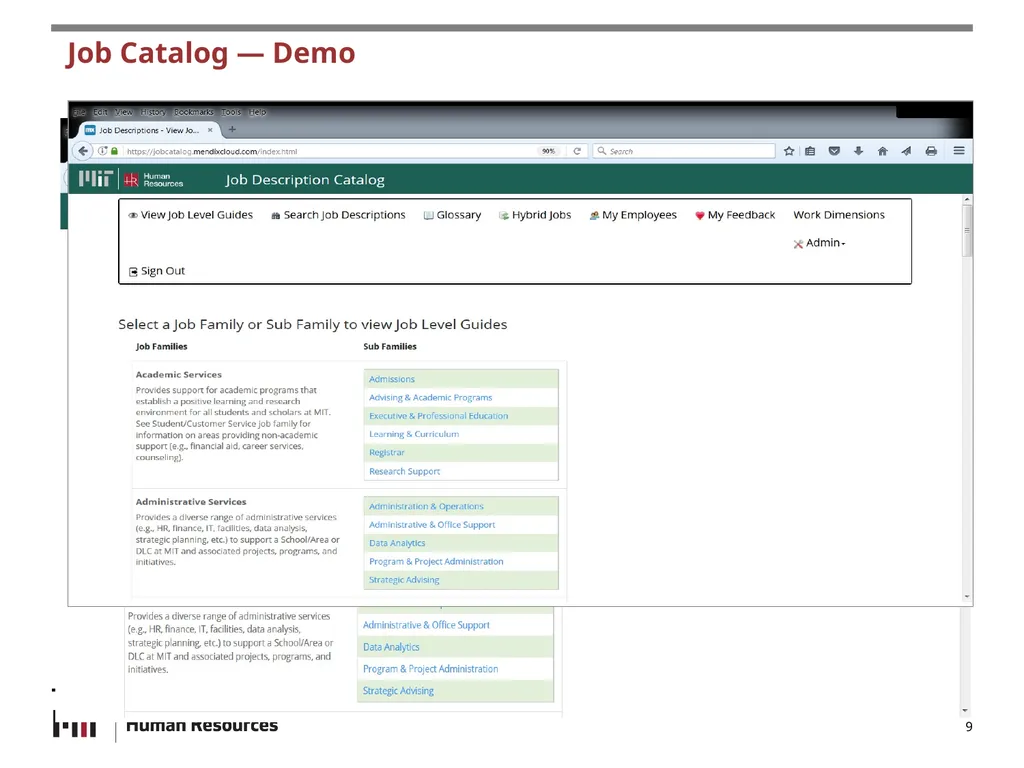Open downloads with the arrow icon
The height and width of the screenshot is (768, 1024).
click(x=858, y=151)
